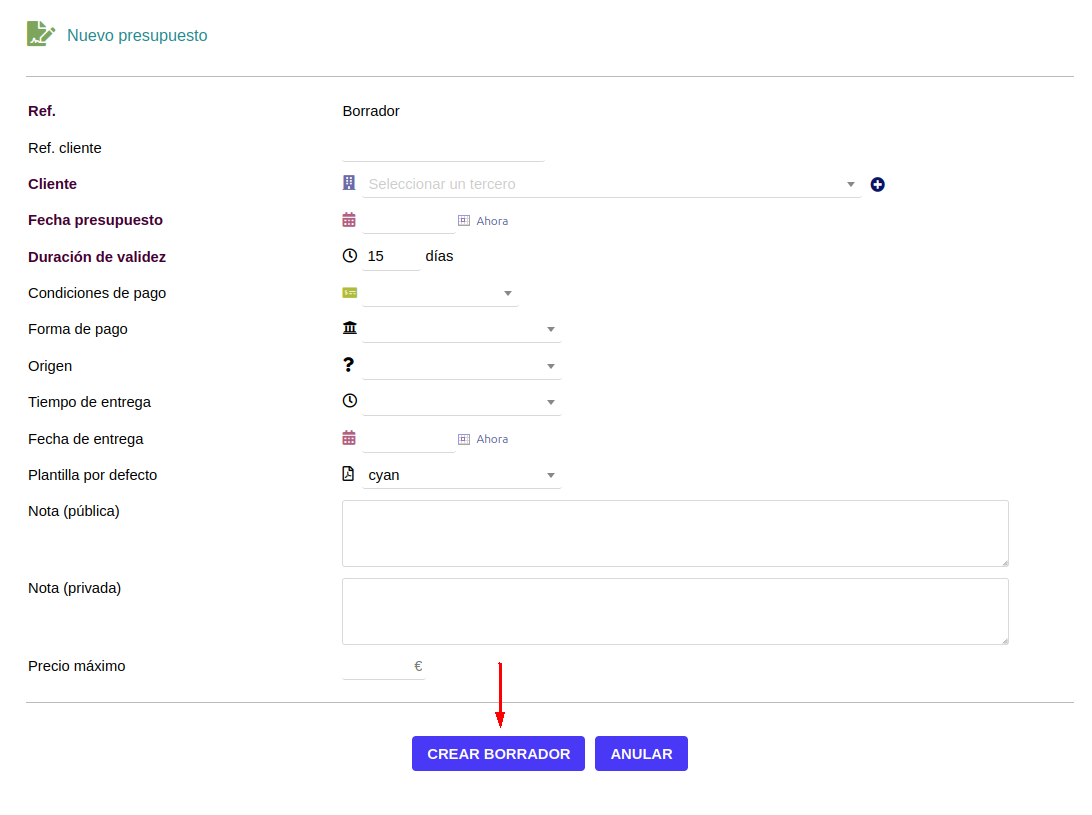Focus the Nota (pública) text area
This screenshot has width=1092, height=815.
pyautogui.click(x=675, y=534)
